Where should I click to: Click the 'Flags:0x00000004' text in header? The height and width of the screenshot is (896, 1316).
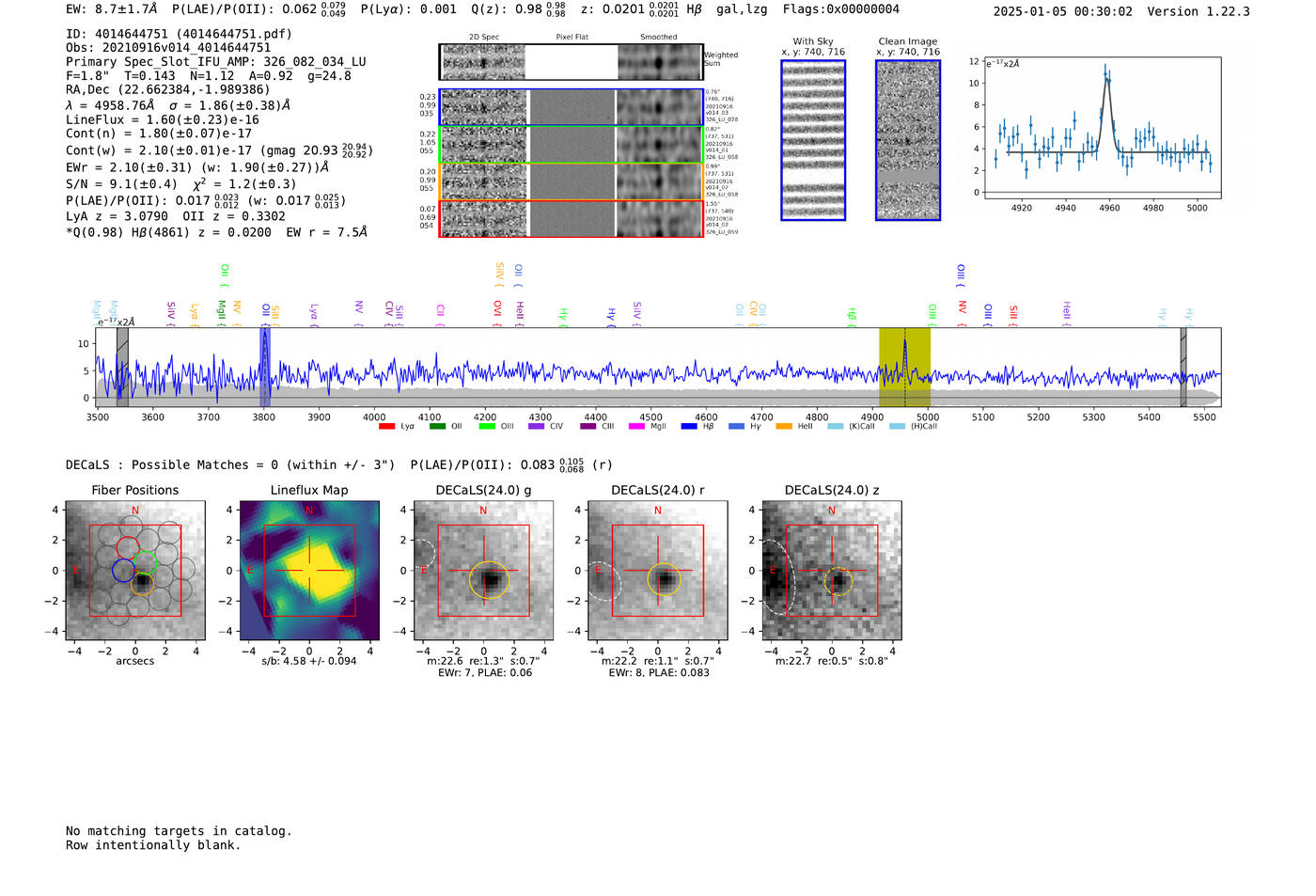pyautogui.click(x=841, y=9)
